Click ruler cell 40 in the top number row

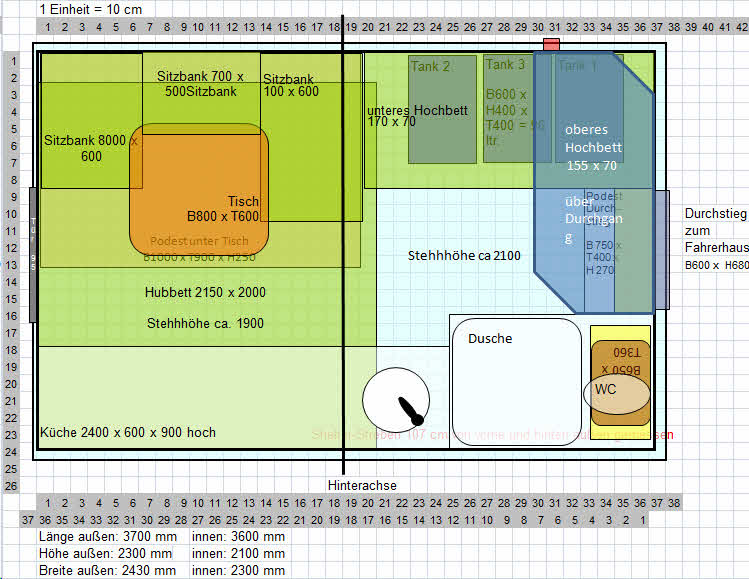[x=708, y=27]
